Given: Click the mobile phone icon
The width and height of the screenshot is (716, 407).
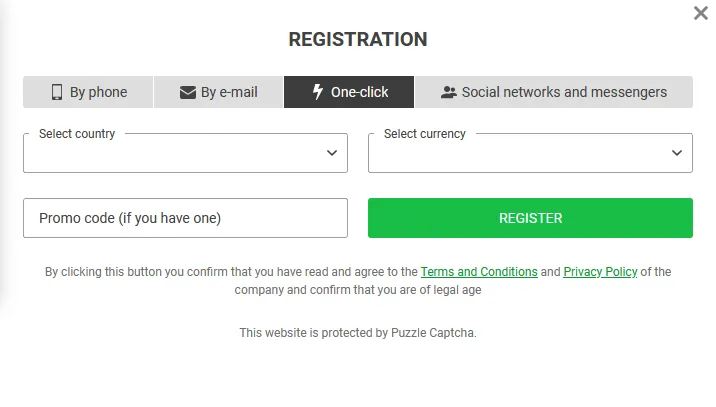Looking at the screenshot, I should (x=57, y=92).
